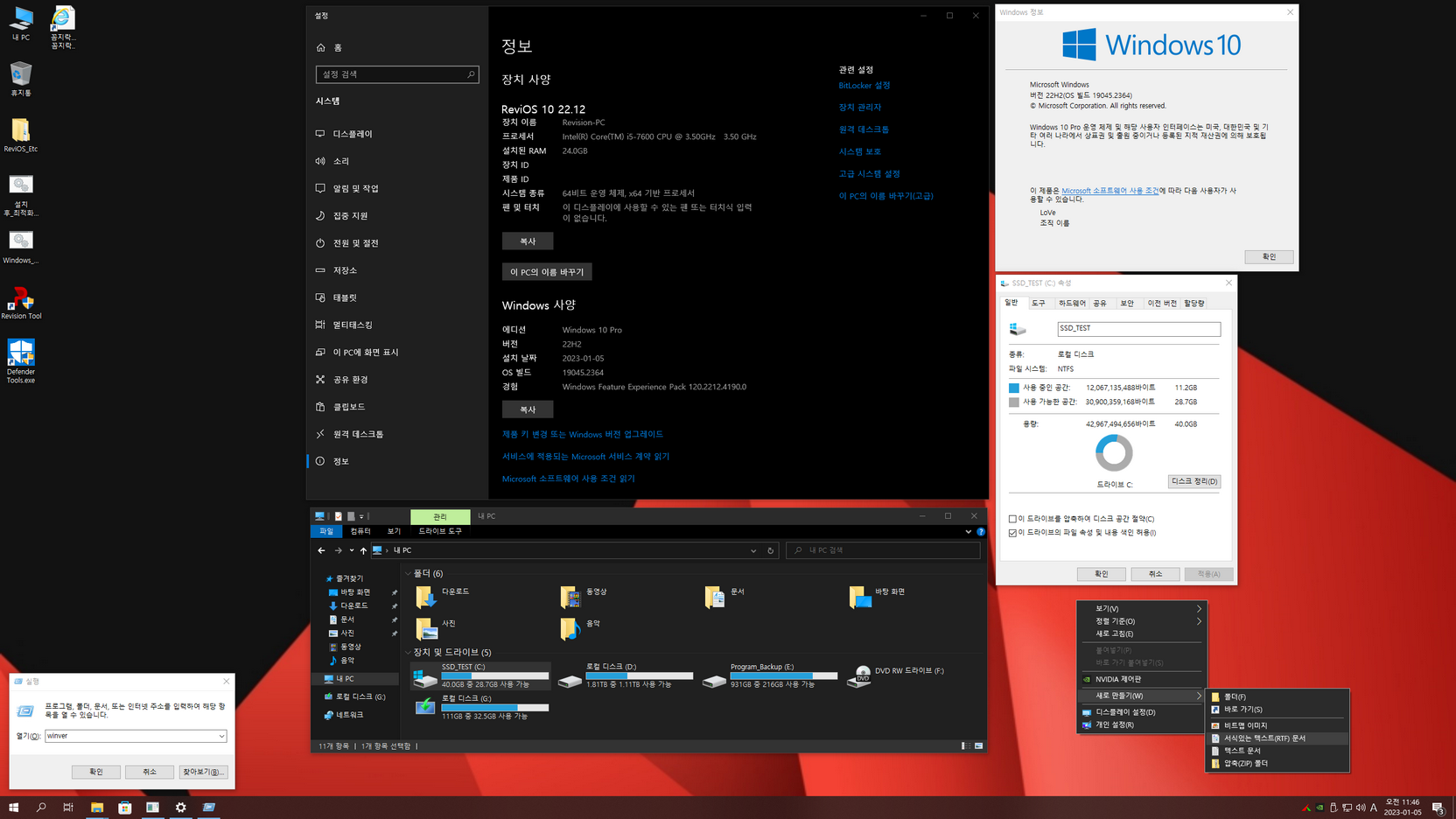Click 이 PC의 이름 바꾸기 button

tap(547, 272)
